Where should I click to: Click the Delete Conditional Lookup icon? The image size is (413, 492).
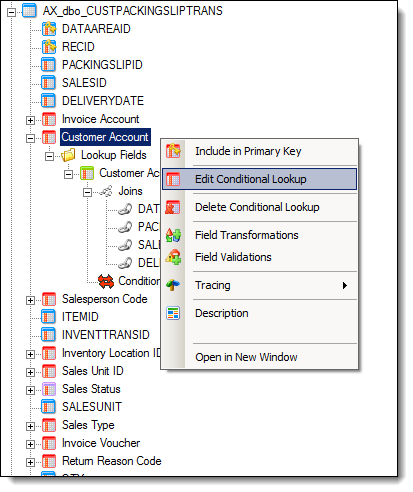[173, 207]
